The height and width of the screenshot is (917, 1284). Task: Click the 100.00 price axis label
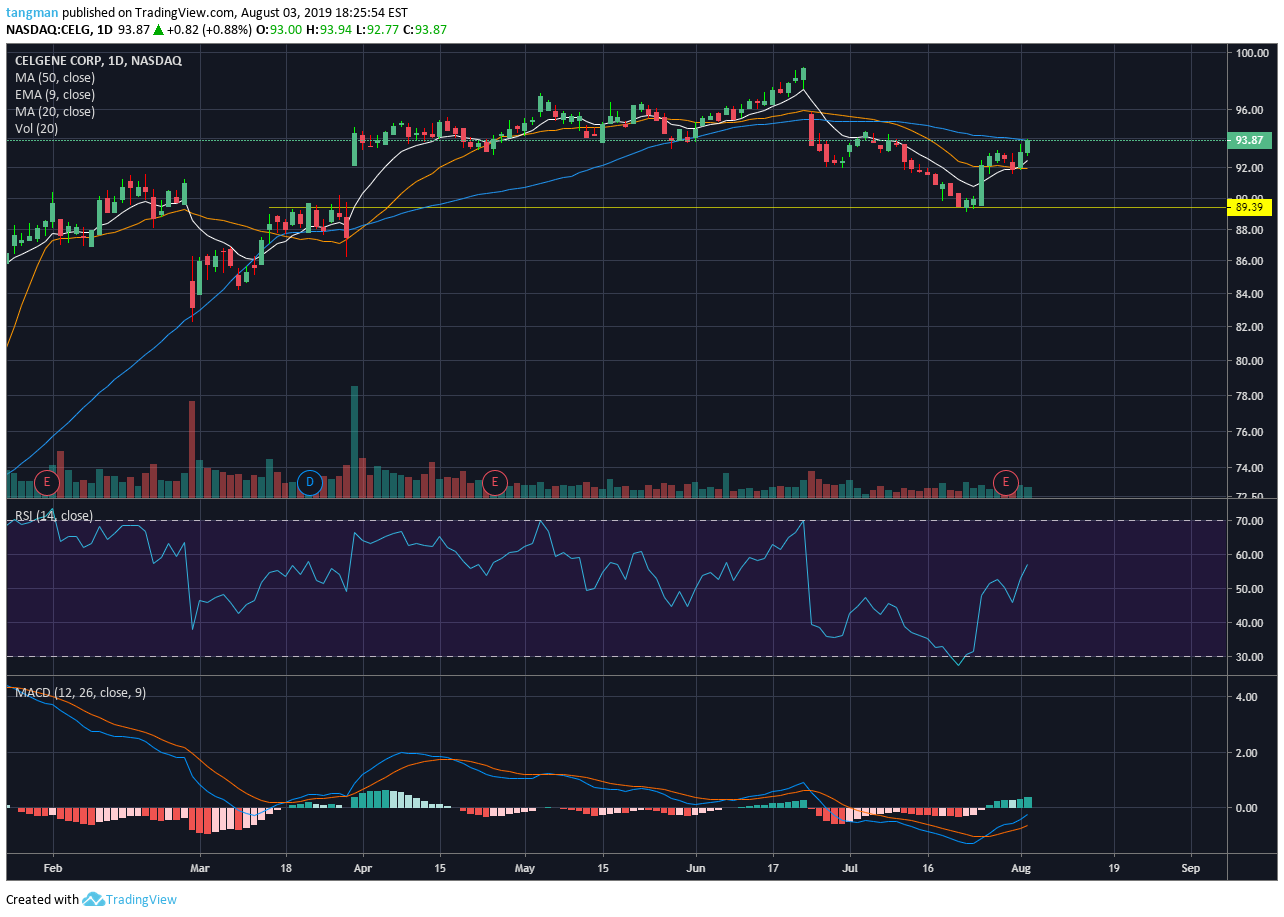pyautogui.click(x=1252, y=53)
